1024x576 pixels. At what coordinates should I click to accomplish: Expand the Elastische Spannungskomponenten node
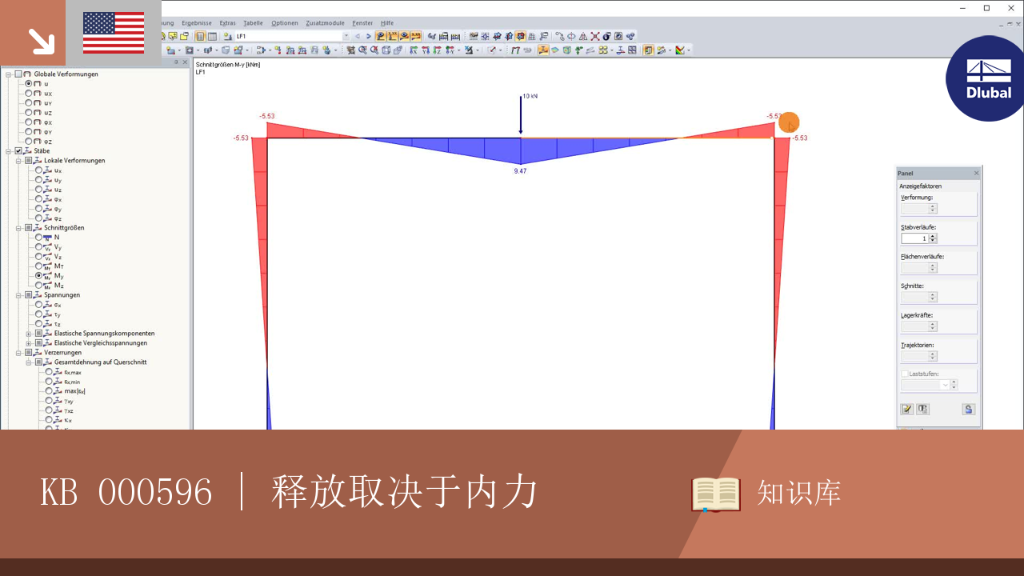[x=29, y=334]
